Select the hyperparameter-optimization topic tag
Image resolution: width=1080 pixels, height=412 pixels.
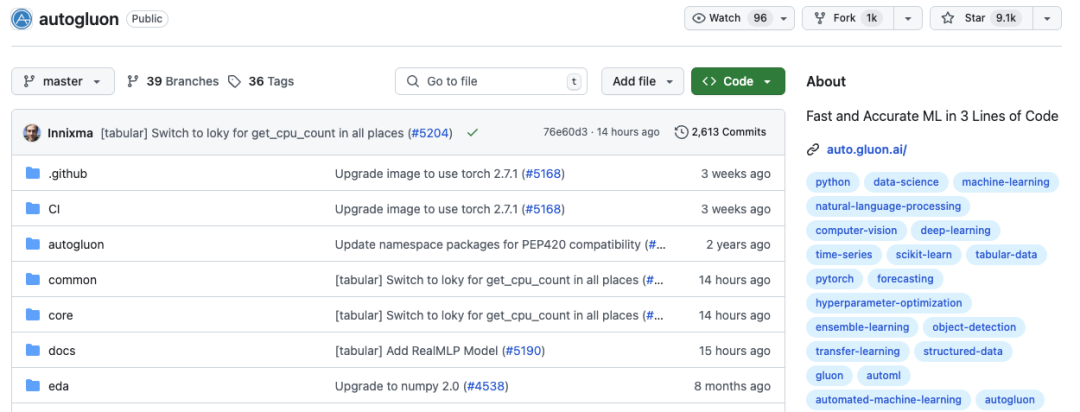pos(889,302)
